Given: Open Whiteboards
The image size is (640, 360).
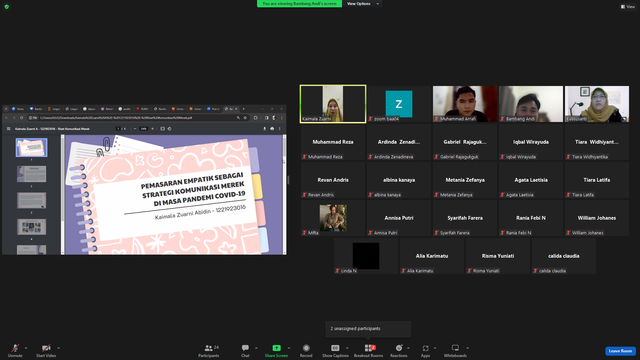Looking at the screenshot, I should (455, 350).
